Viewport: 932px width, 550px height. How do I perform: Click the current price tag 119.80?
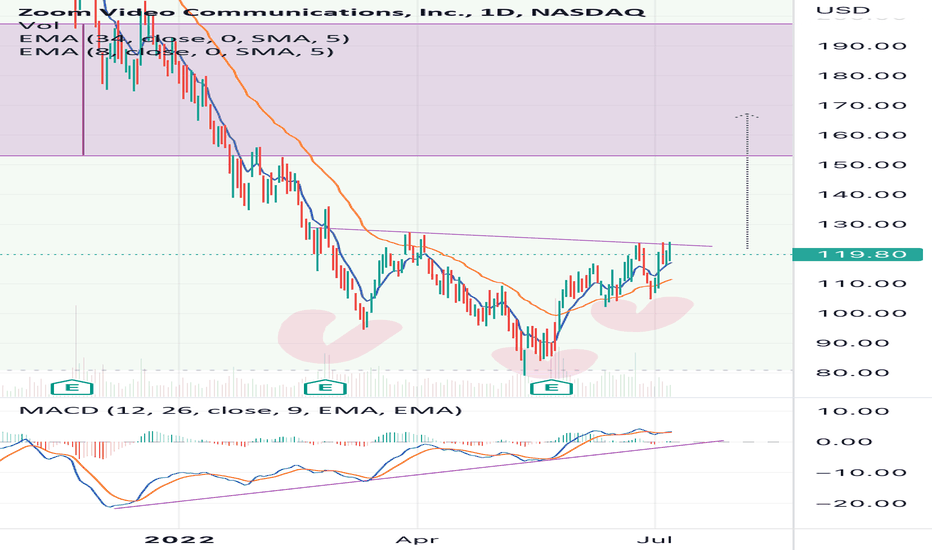tap(858, 254)
